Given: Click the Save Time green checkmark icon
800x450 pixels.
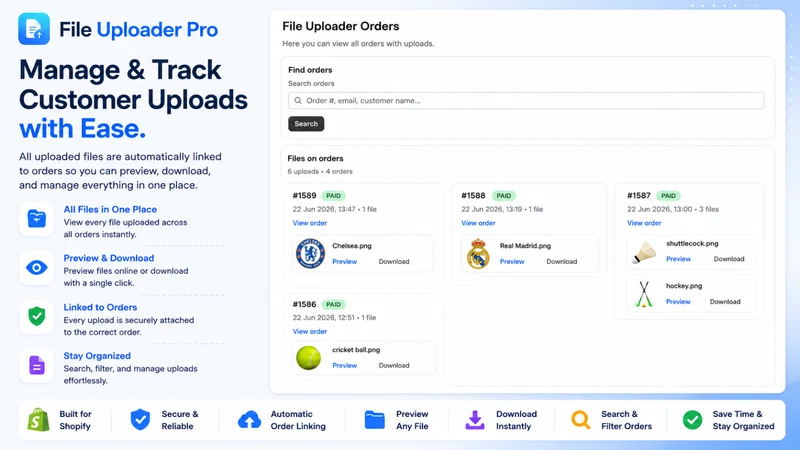Looking at the screenshot, I should pos(692,419).
